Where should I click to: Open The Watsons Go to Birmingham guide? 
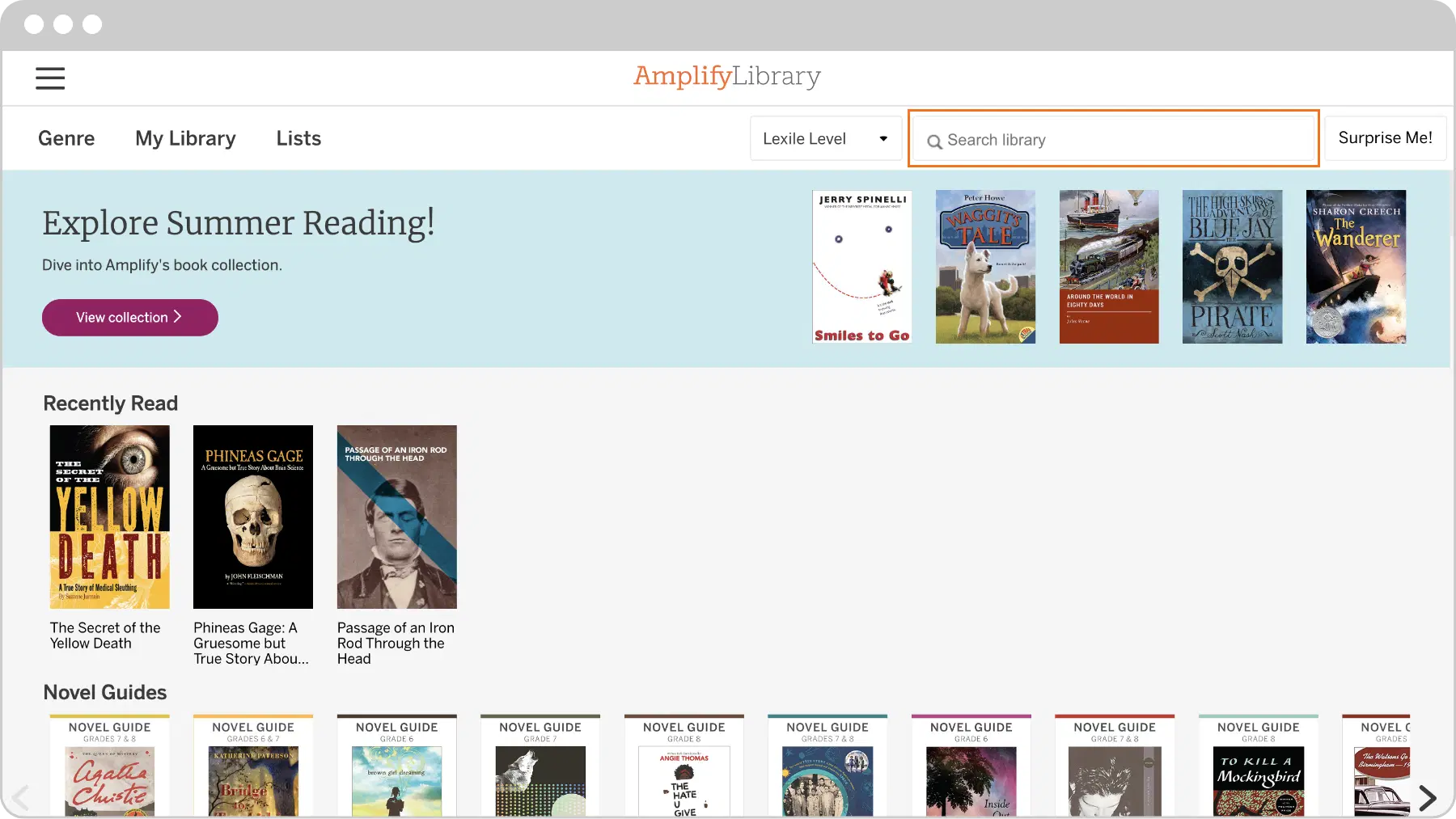tap(1376, 766)
